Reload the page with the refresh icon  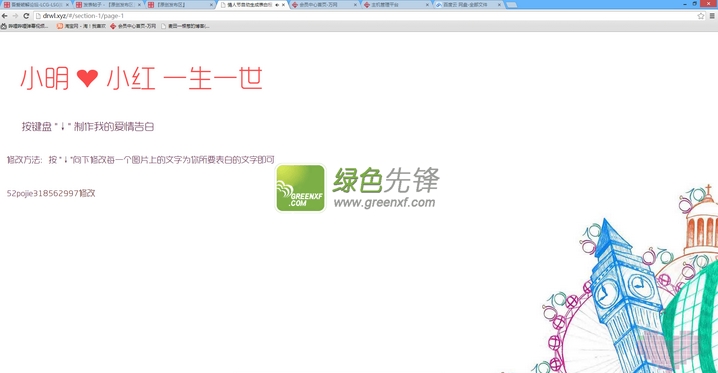(x=26, y=16)
